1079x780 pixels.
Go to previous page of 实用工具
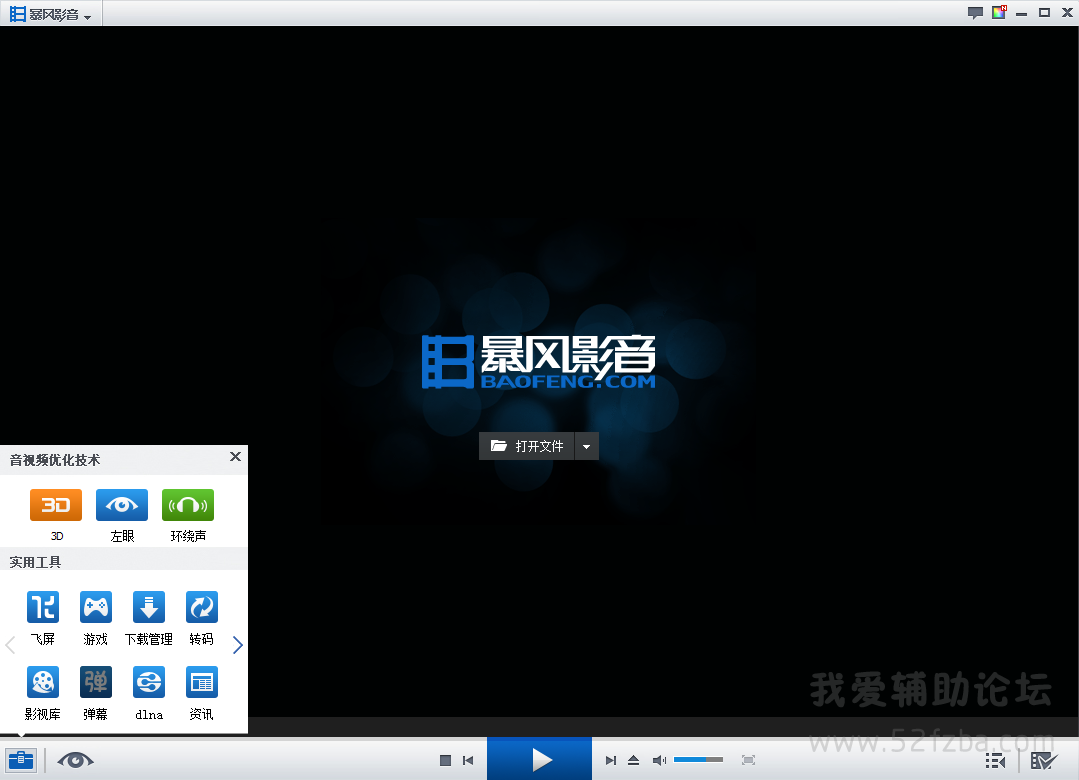coord(10,645)
